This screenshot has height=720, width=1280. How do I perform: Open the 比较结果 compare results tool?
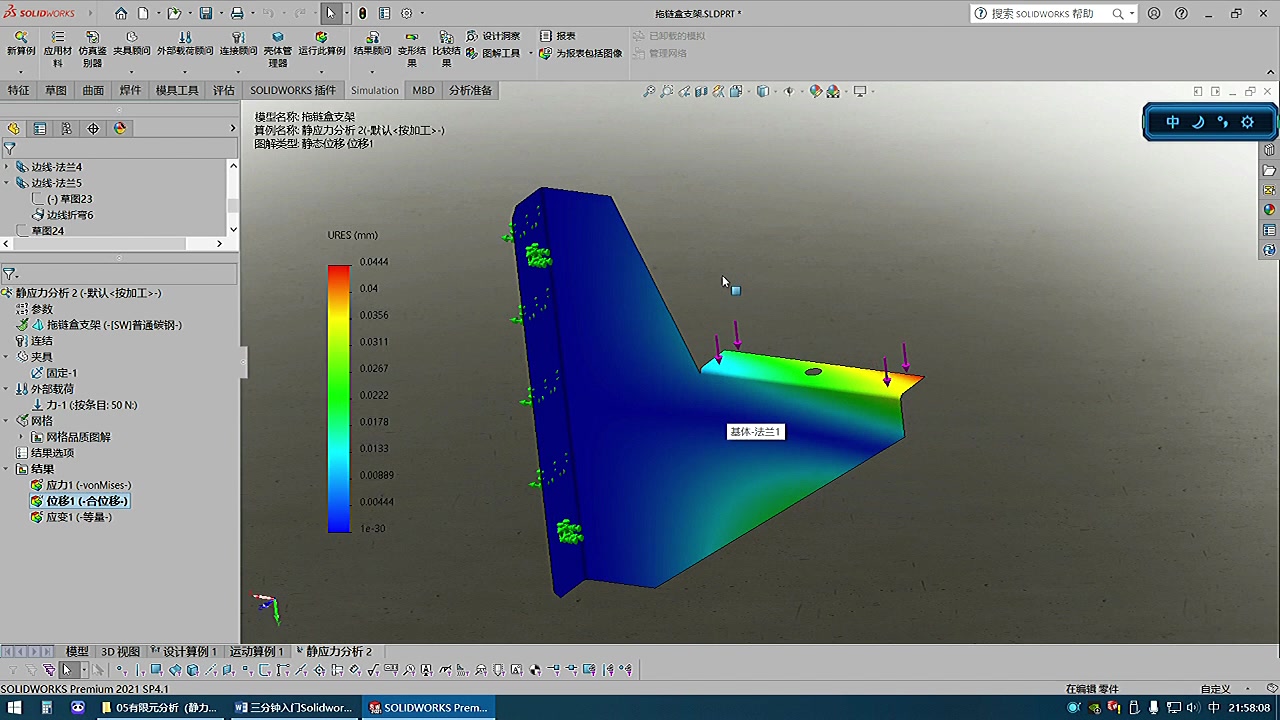tap(447, 45)
